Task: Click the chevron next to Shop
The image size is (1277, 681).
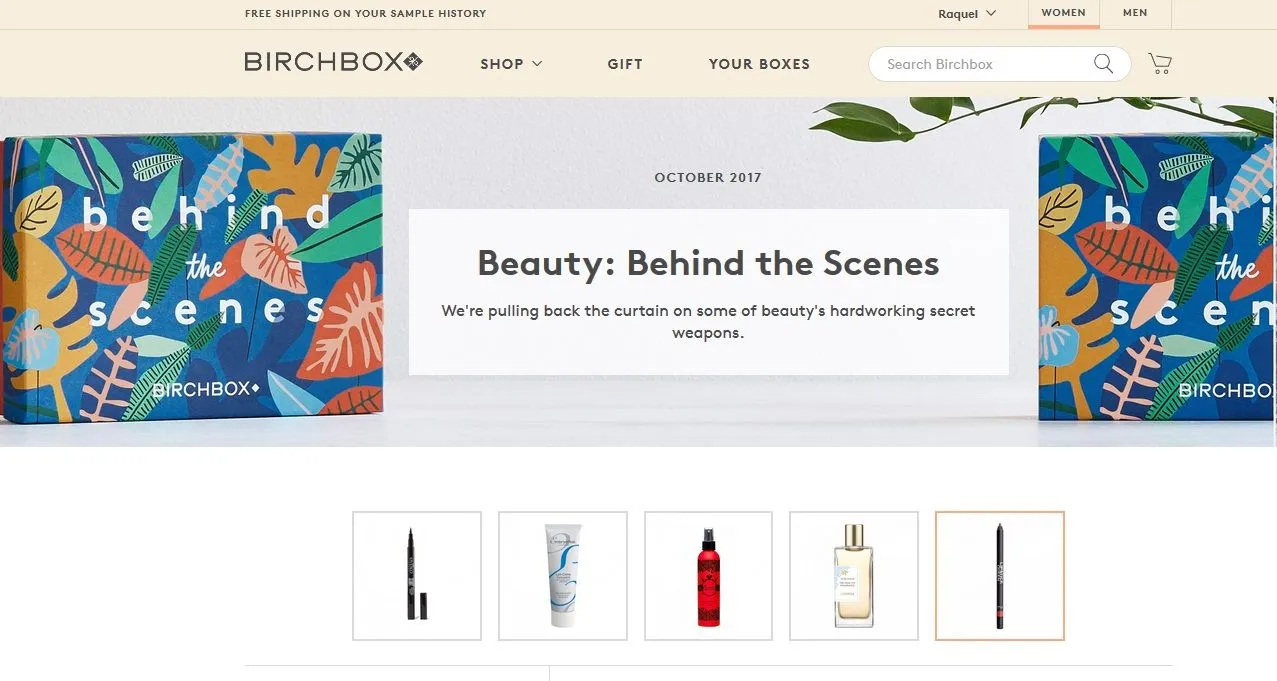Action: [x=537, y=64]
